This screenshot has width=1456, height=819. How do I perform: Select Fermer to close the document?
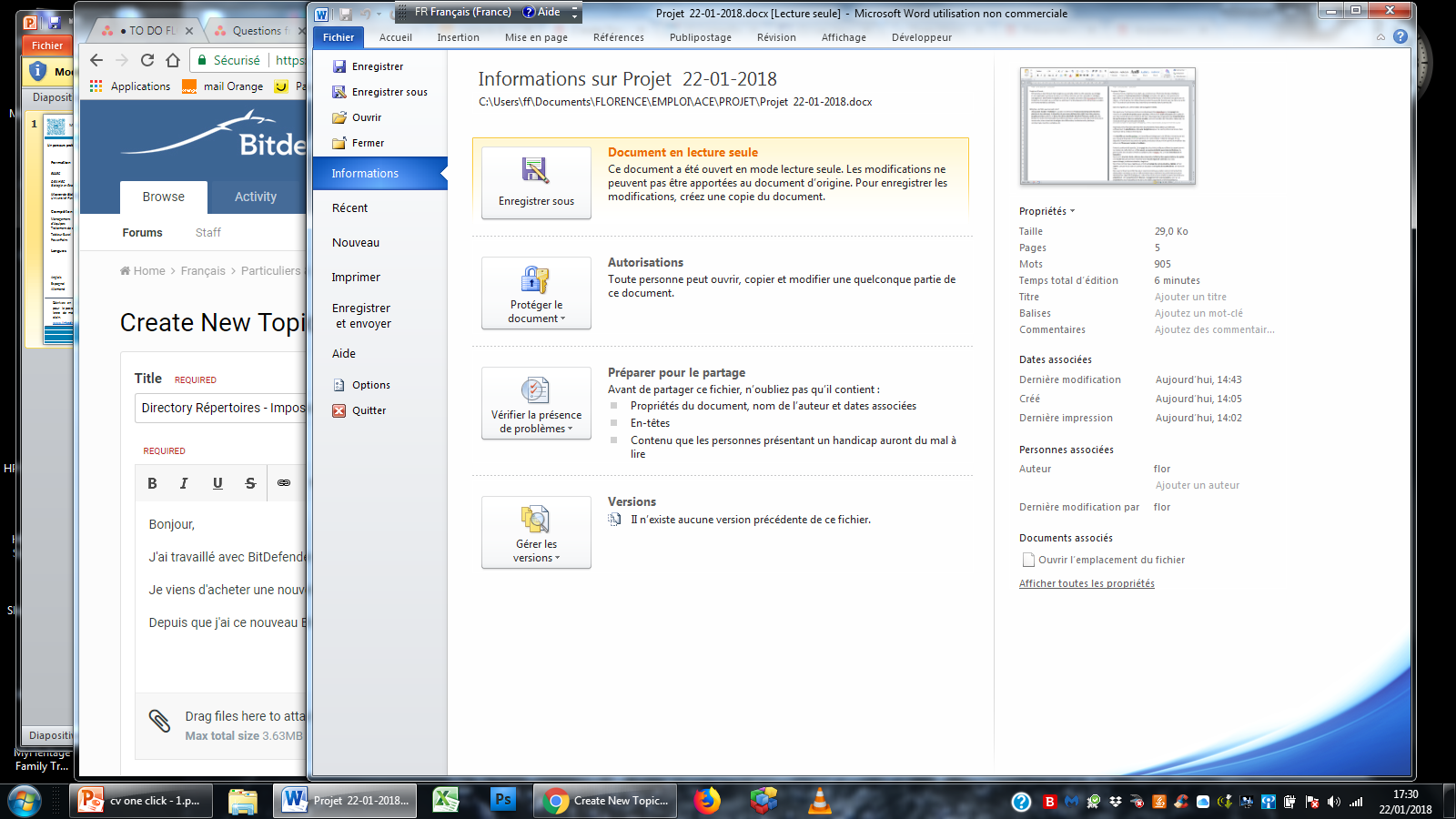[x=358, y=143]
